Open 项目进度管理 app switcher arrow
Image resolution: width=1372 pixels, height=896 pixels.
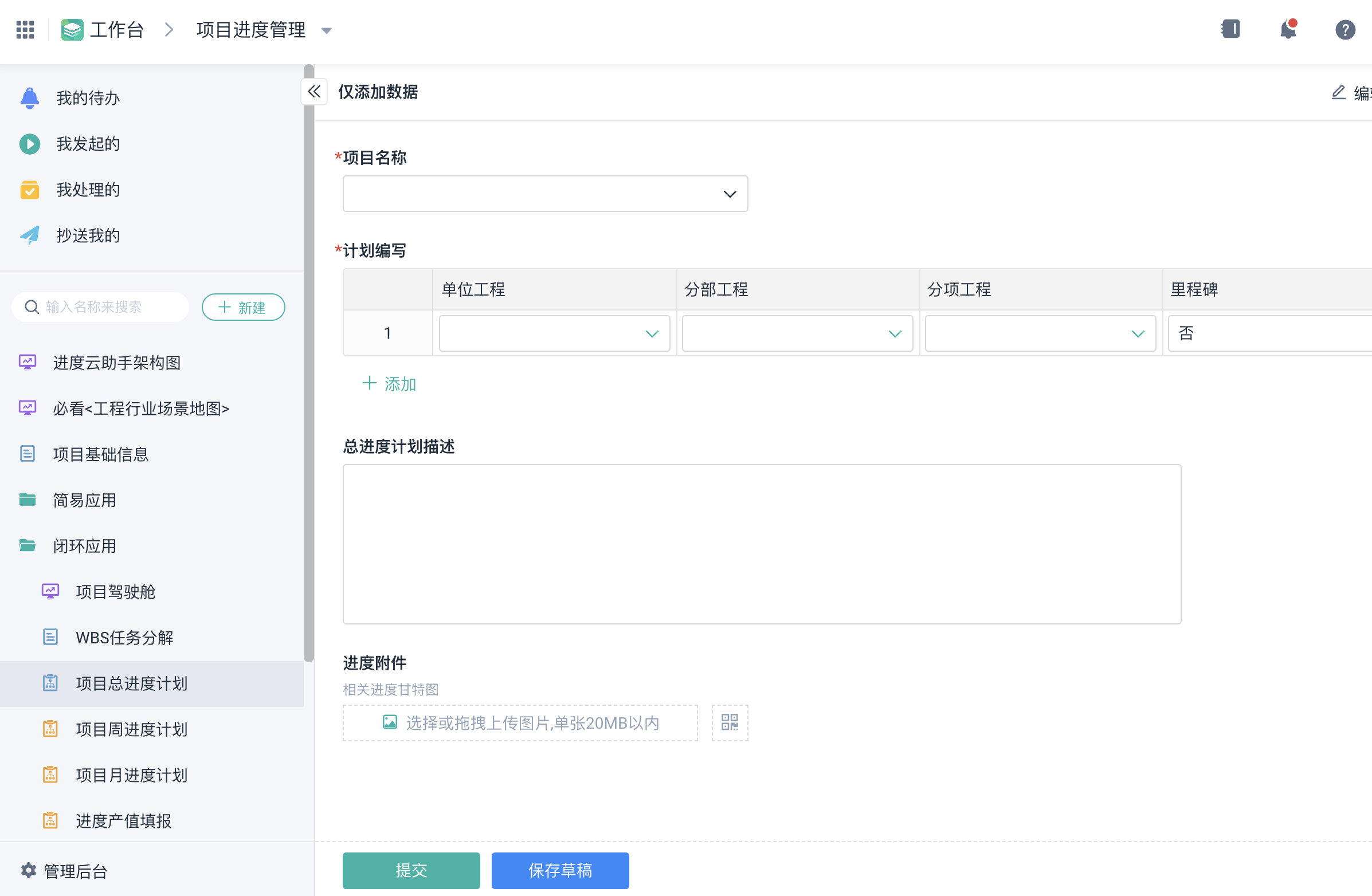coord(327,30)
